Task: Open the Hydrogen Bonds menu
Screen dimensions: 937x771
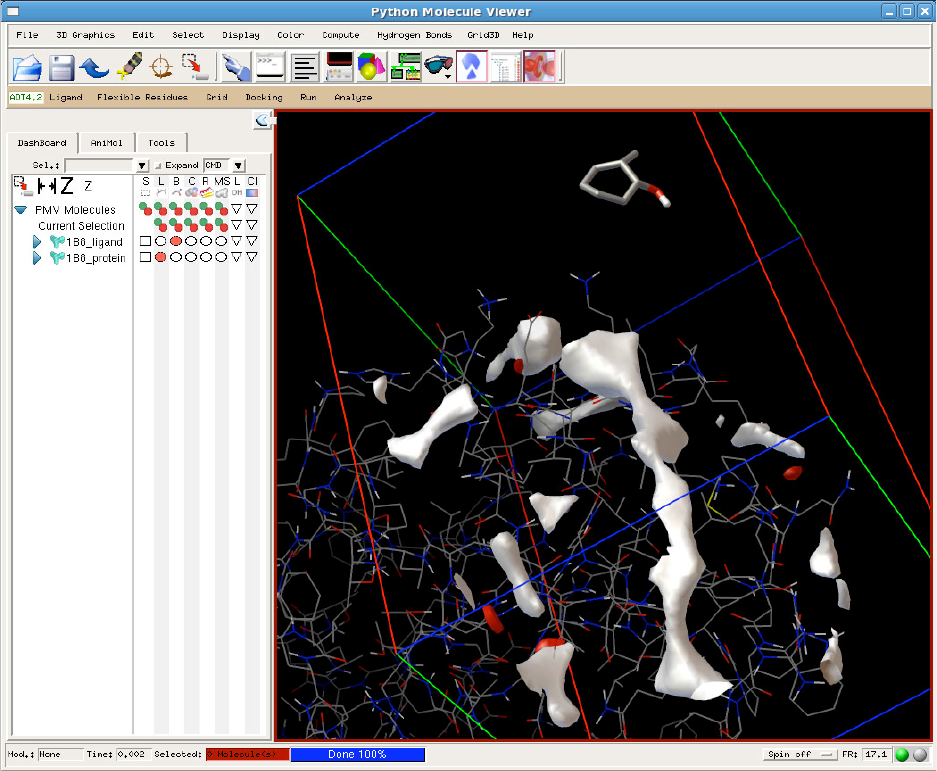Action: pyautogui.click(x=414, y=35)
